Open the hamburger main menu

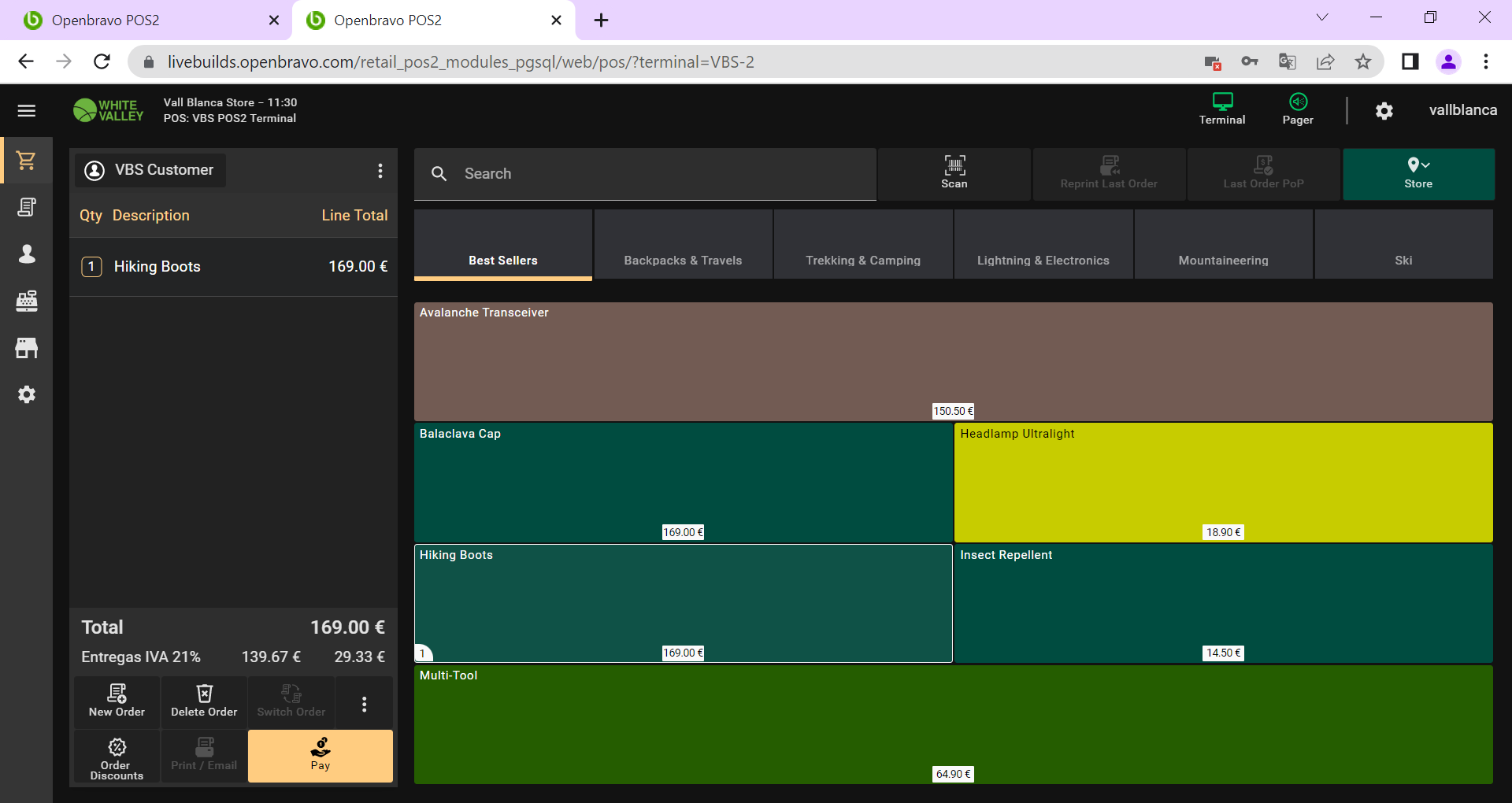(27, 111)
